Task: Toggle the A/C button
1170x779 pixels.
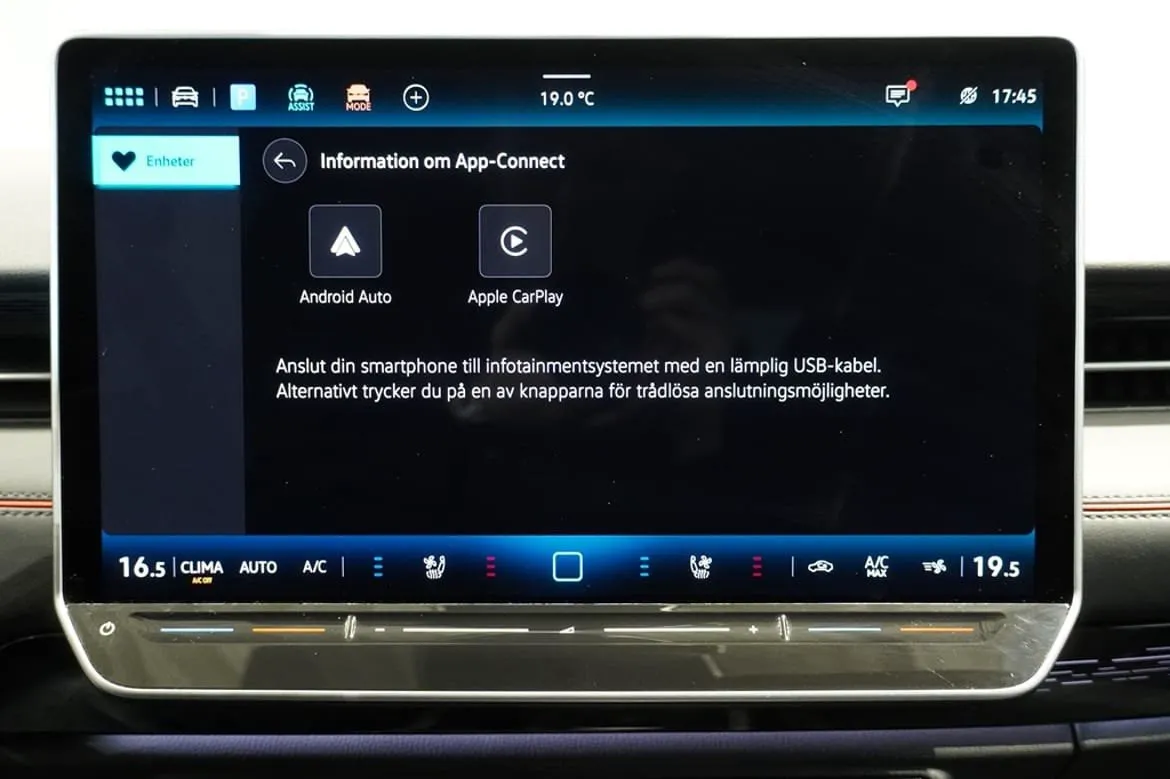Action: 314,567
